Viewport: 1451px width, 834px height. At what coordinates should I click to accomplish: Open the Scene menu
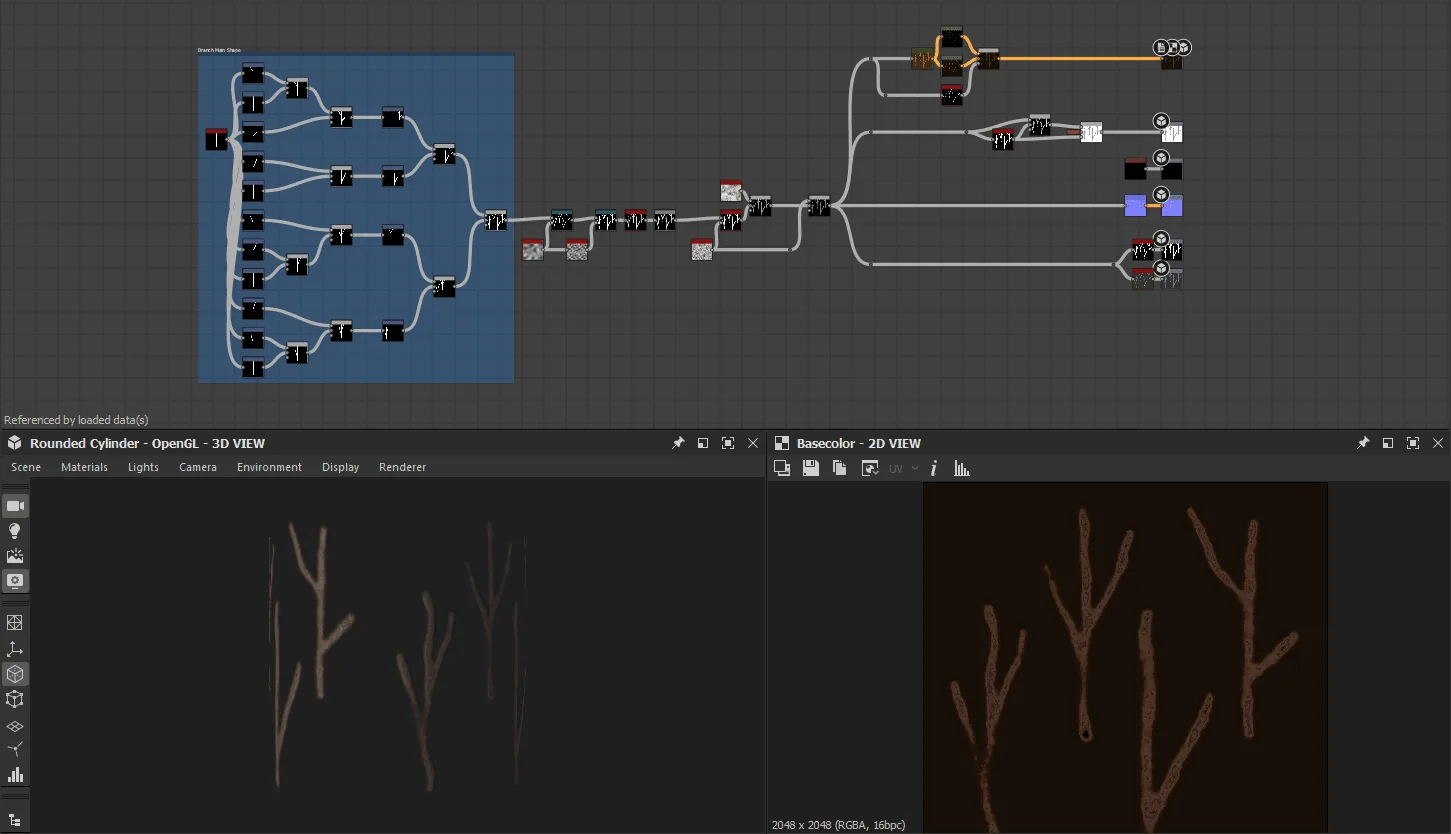click(x=26, y=467)
